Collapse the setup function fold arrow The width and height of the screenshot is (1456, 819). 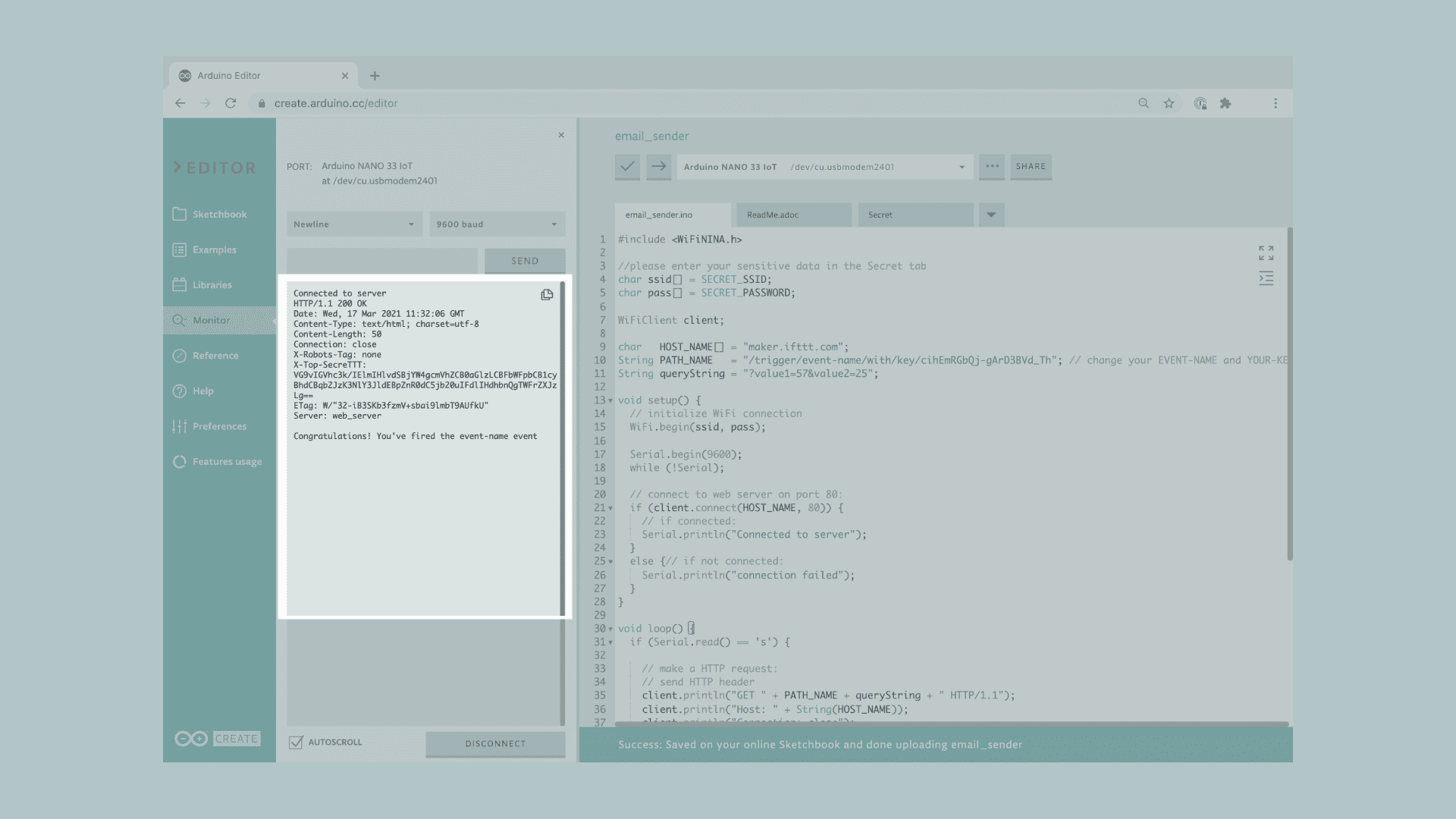point(610,400)
